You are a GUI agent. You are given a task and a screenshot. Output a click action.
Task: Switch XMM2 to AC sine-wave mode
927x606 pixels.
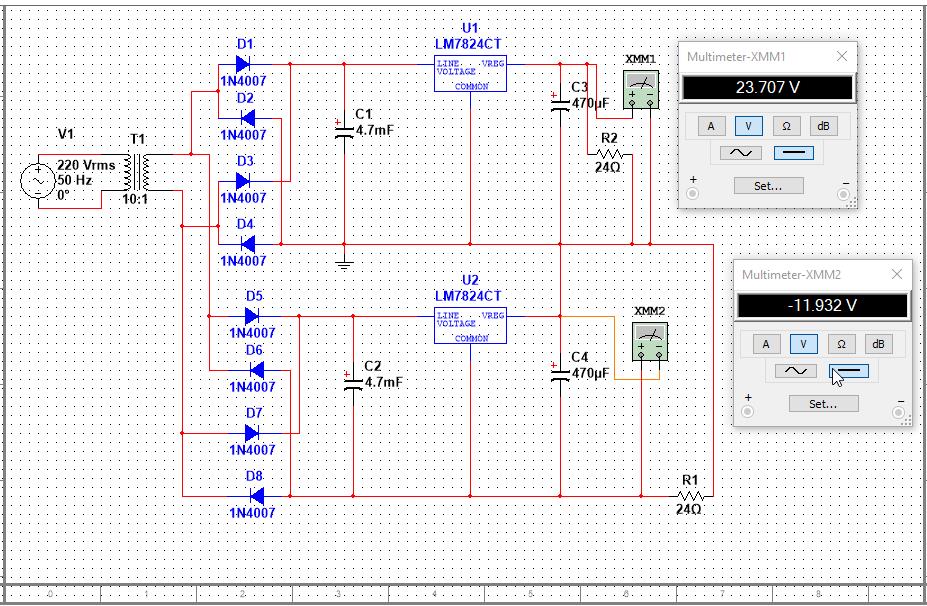point(795,371)
